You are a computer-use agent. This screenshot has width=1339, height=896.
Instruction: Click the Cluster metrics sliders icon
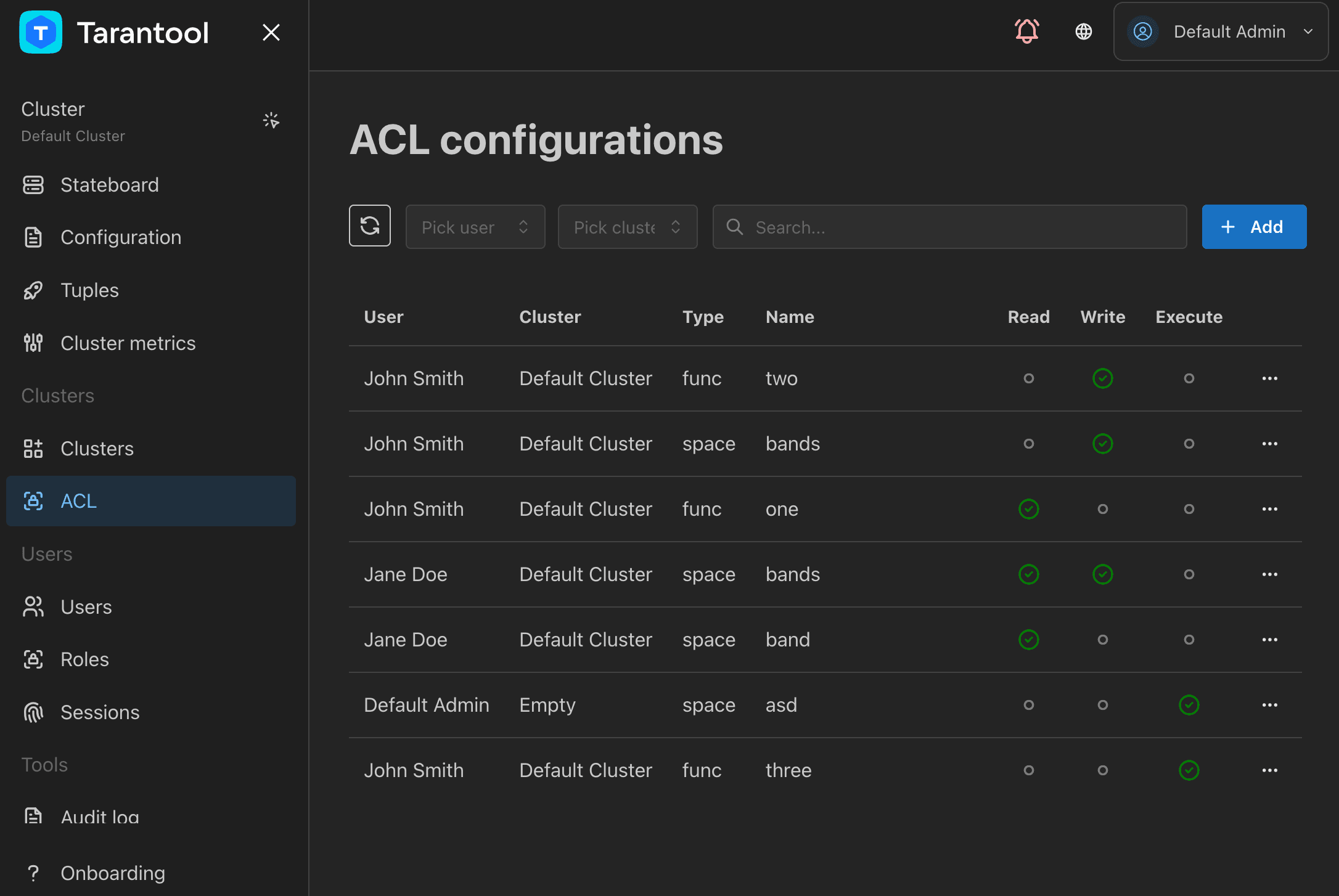pyautogui.click(x=33, y=343)
